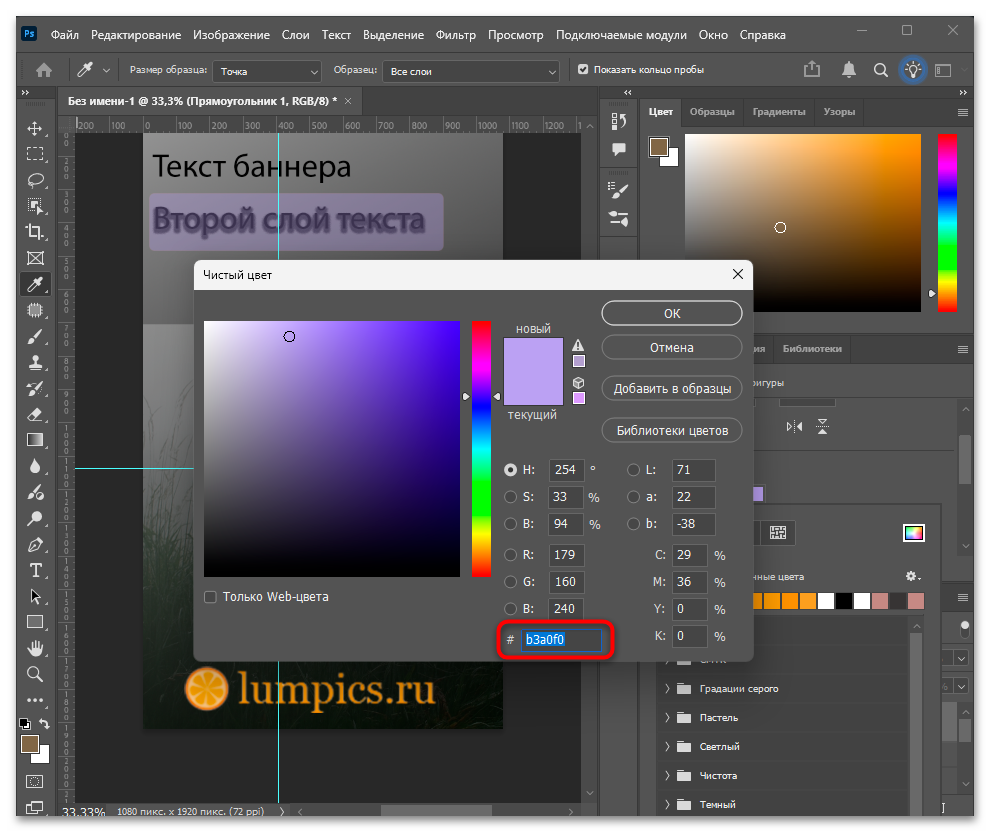The width and height of the screenshot is (990, 832).
Task: Click the hue slider in color dialog
Action: (481, 449)
